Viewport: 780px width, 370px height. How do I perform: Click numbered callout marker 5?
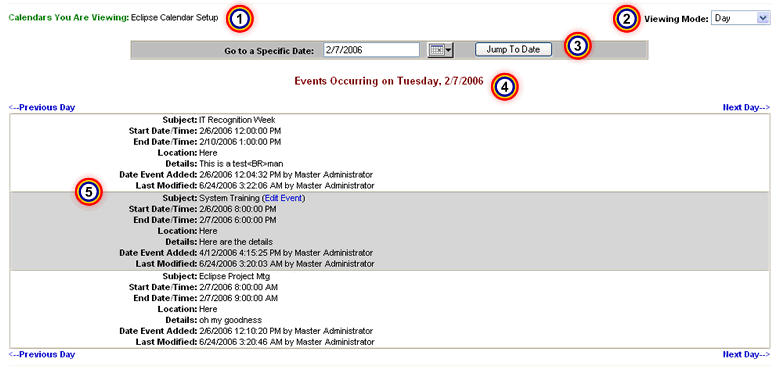click(x=89, y=193)
